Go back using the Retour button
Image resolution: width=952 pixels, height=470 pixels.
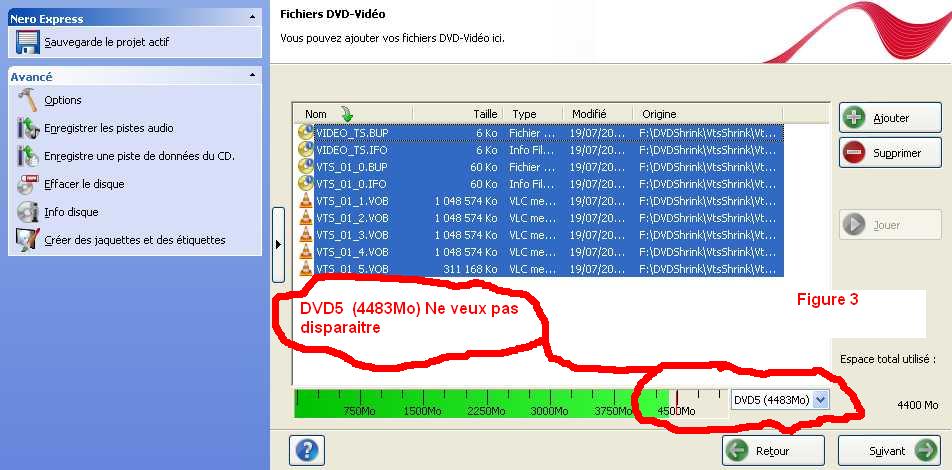[x=773, y=451]
